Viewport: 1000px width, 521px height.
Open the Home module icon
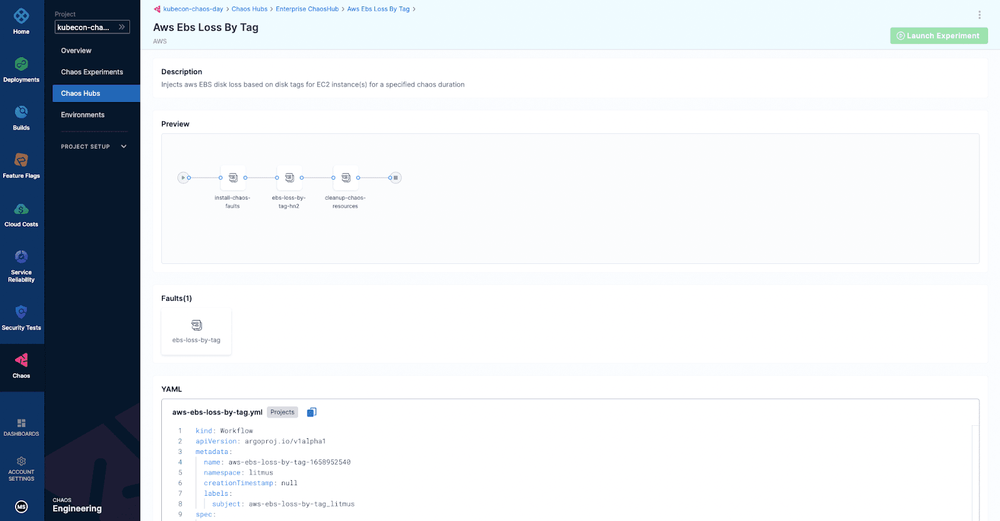pyautogui.click(x=21, y=16)
